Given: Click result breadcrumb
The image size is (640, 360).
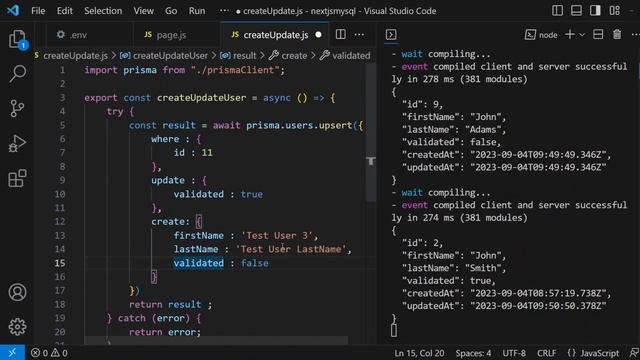Looking at the screenshot, I should (238, 56).
